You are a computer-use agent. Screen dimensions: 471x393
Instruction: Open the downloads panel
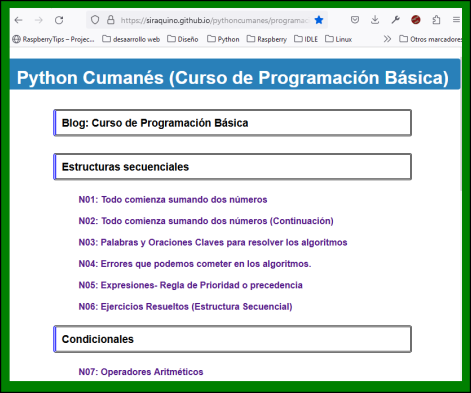(x=375, y=20)
